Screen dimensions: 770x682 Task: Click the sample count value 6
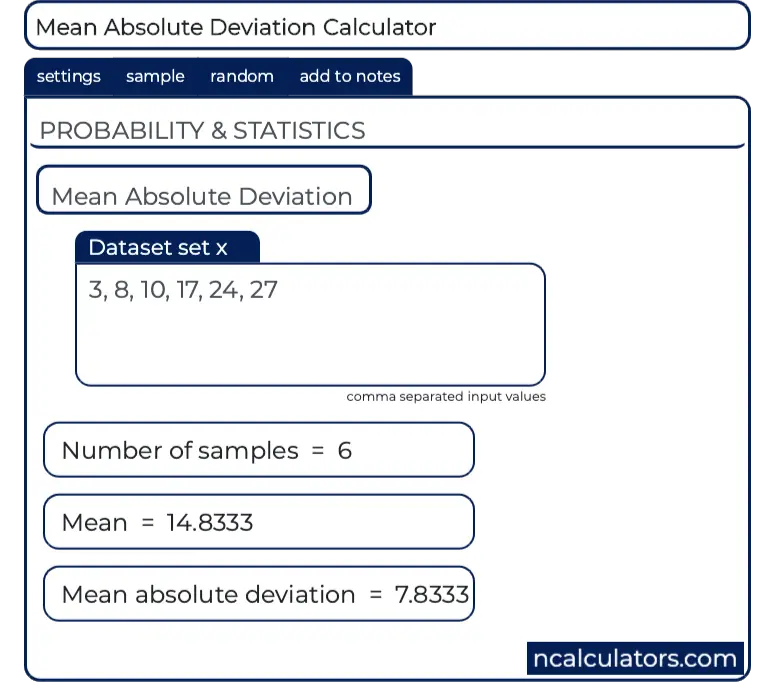pos(345,450)
